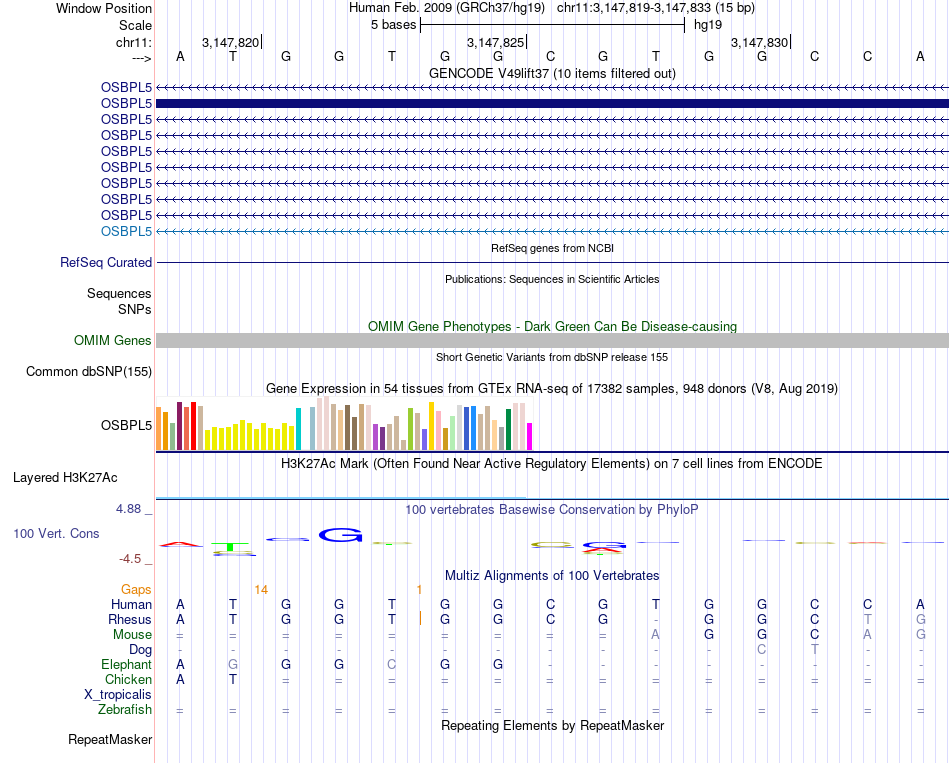The image size is (950, 763).
Task: Click the Scale label
Action: point(135,25)
